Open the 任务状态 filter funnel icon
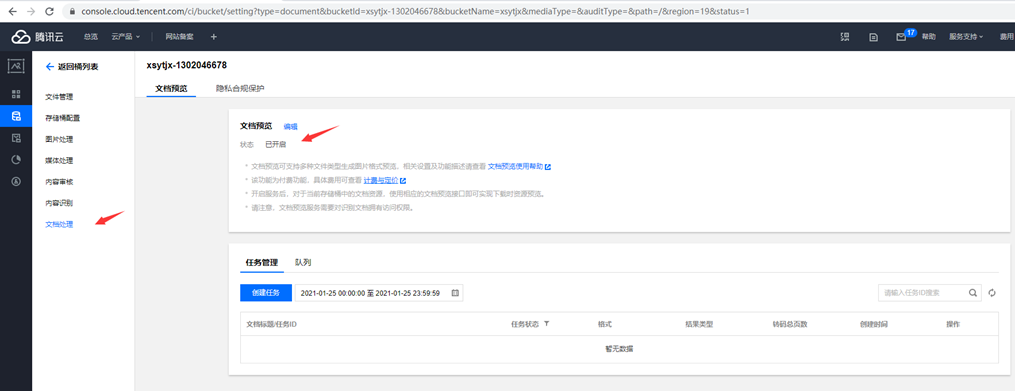 coord(546,323)
